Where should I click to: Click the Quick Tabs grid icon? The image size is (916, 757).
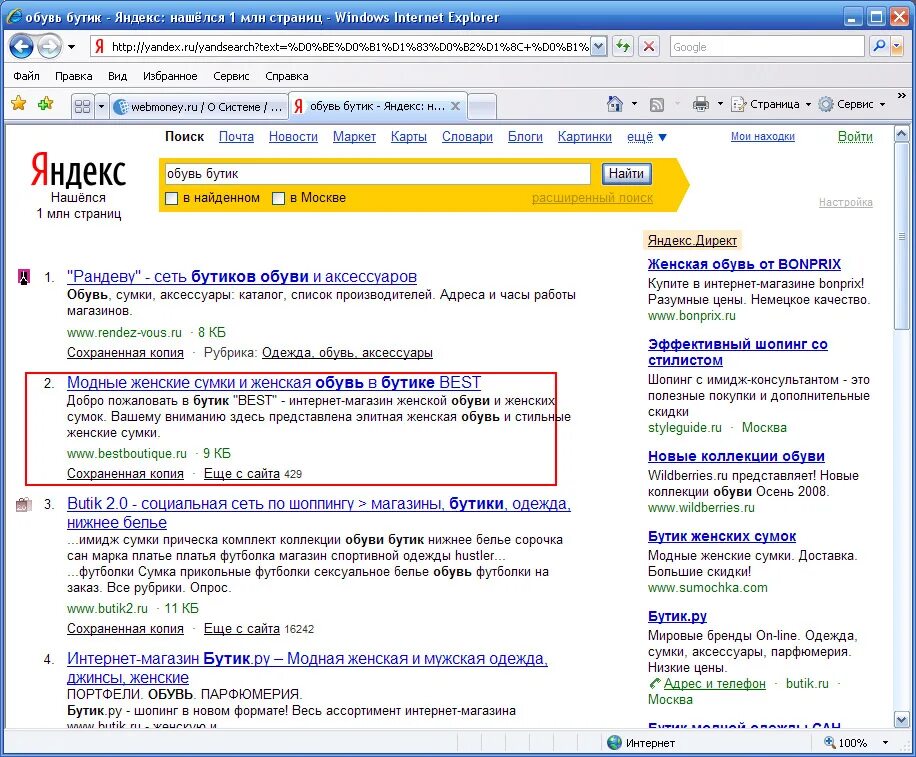(82, 106)
